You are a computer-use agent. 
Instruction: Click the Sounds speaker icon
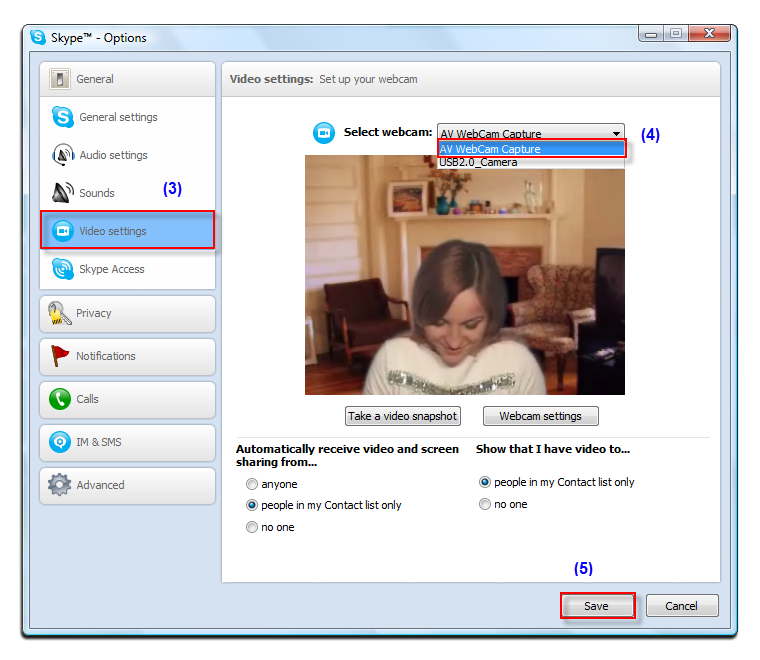coord(63,193)
